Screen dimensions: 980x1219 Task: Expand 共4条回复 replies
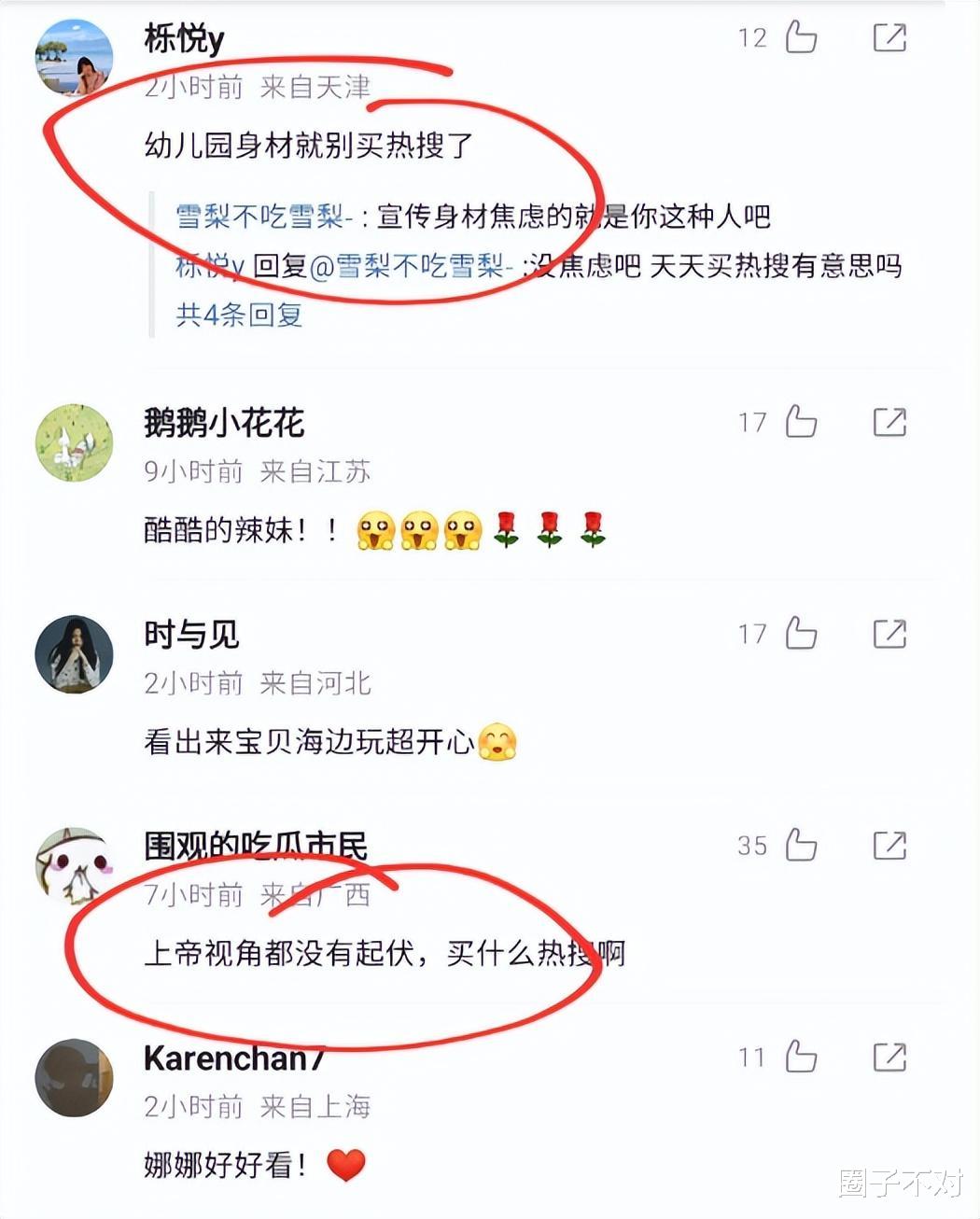(240, 315)
